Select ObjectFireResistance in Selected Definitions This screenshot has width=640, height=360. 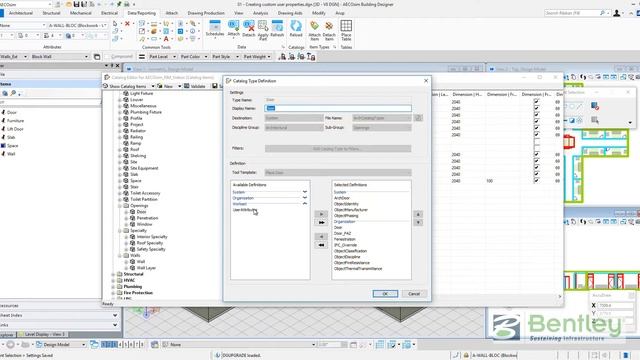[352, 263]
